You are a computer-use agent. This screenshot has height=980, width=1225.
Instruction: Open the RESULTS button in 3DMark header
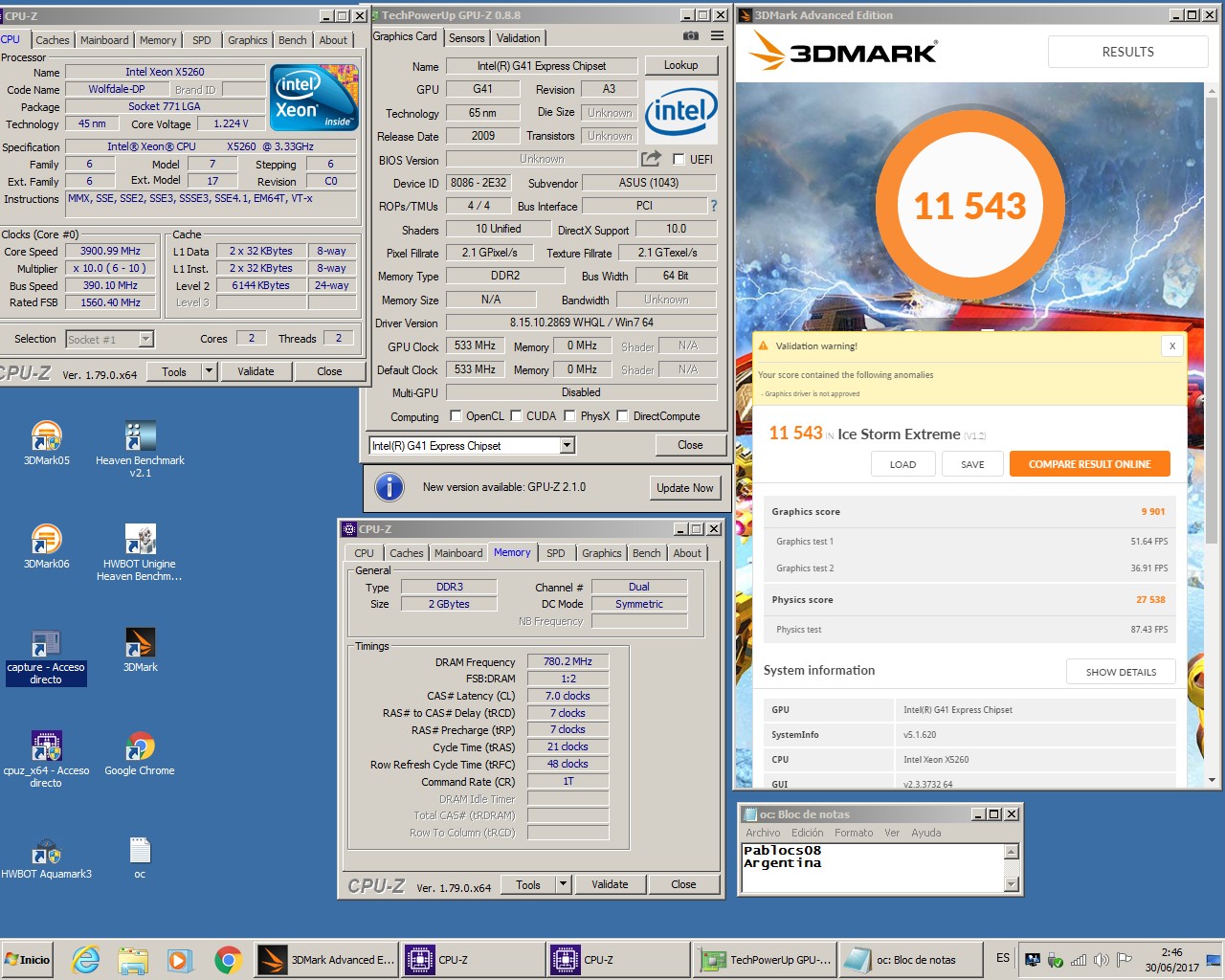pyautogui.click(x=1127, y=52)
